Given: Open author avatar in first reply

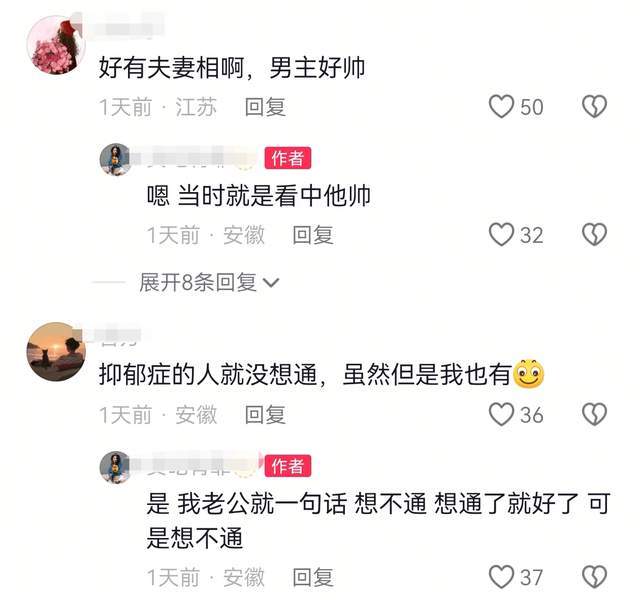Looking at the screenshot, I should click(116, 159).
